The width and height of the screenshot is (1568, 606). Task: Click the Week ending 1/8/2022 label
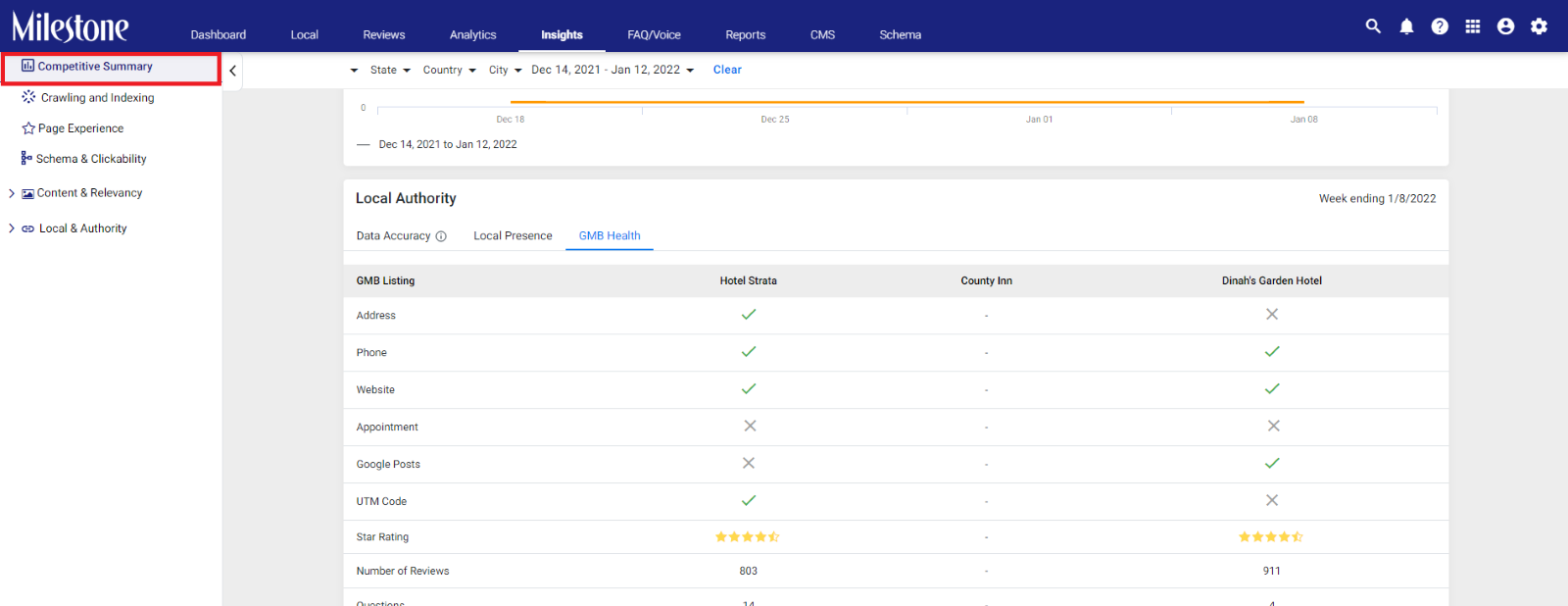(1377, 199)
